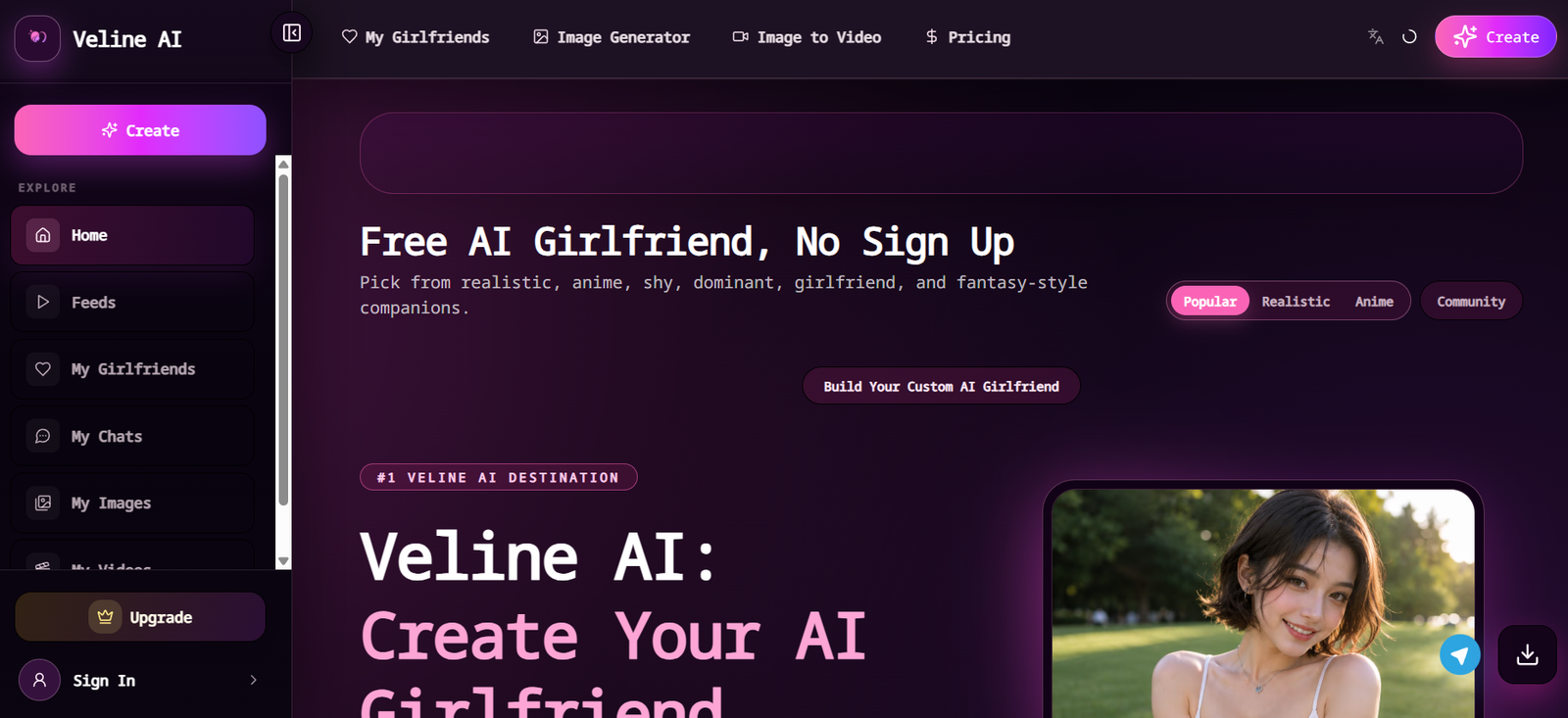Switch to the Realistic tab

click(1296, 301)
